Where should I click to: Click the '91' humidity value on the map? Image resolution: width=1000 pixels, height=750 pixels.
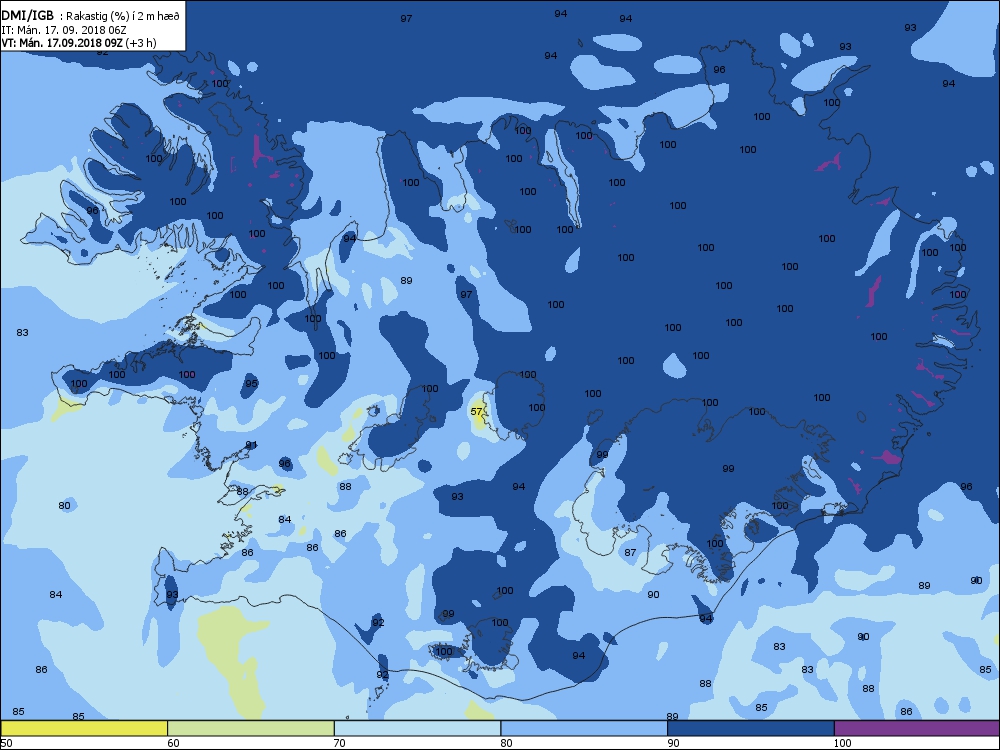click(251, 445)
